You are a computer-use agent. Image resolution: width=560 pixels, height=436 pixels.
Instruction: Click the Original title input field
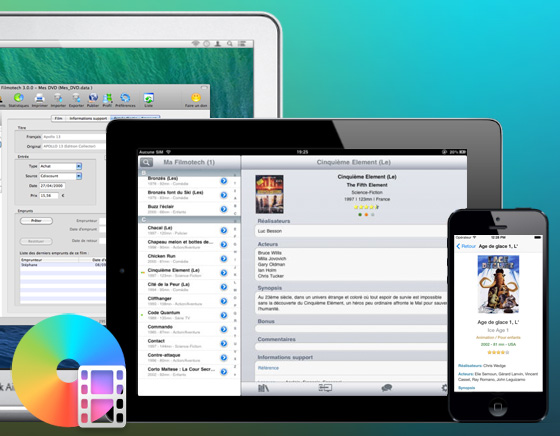(74, 146)
